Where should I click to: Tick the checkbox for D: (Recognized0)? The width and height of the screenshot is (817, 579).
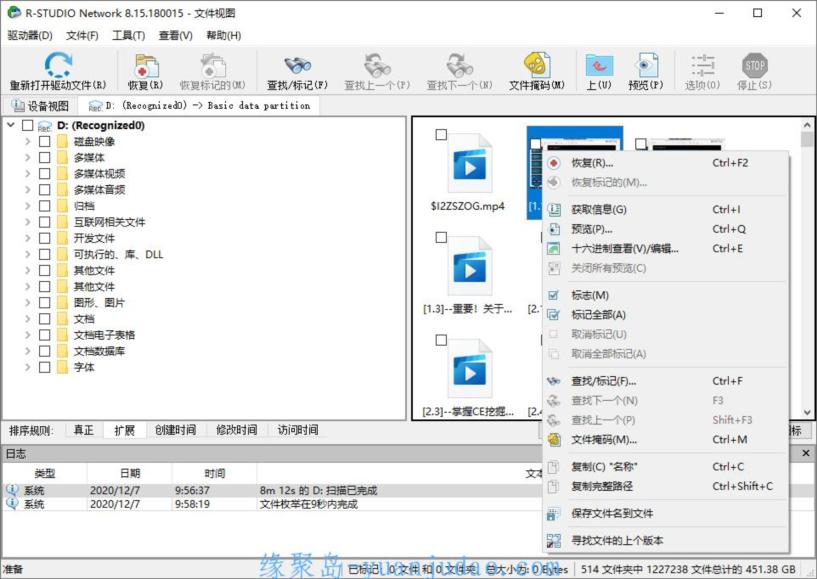[x=28, y=126]
